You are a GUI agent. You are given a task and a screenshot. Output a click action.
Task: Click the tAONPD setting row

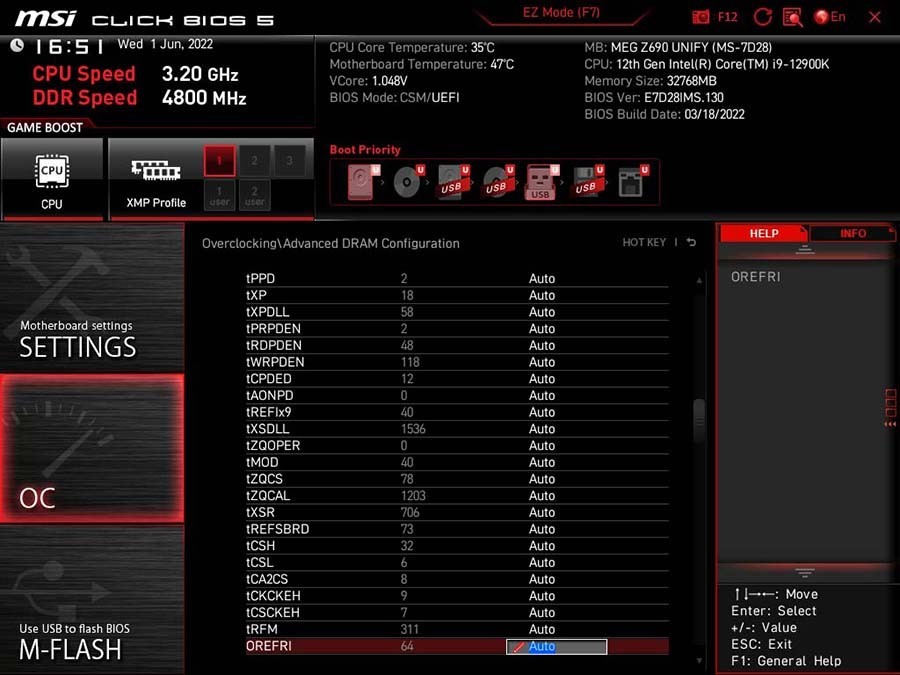457,395
